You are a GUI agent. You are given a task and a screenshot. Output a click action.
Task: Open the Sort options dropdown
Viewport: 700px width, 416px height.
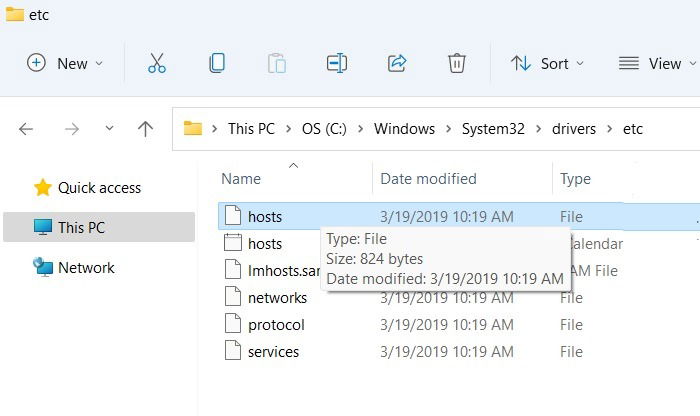[545, 63]
